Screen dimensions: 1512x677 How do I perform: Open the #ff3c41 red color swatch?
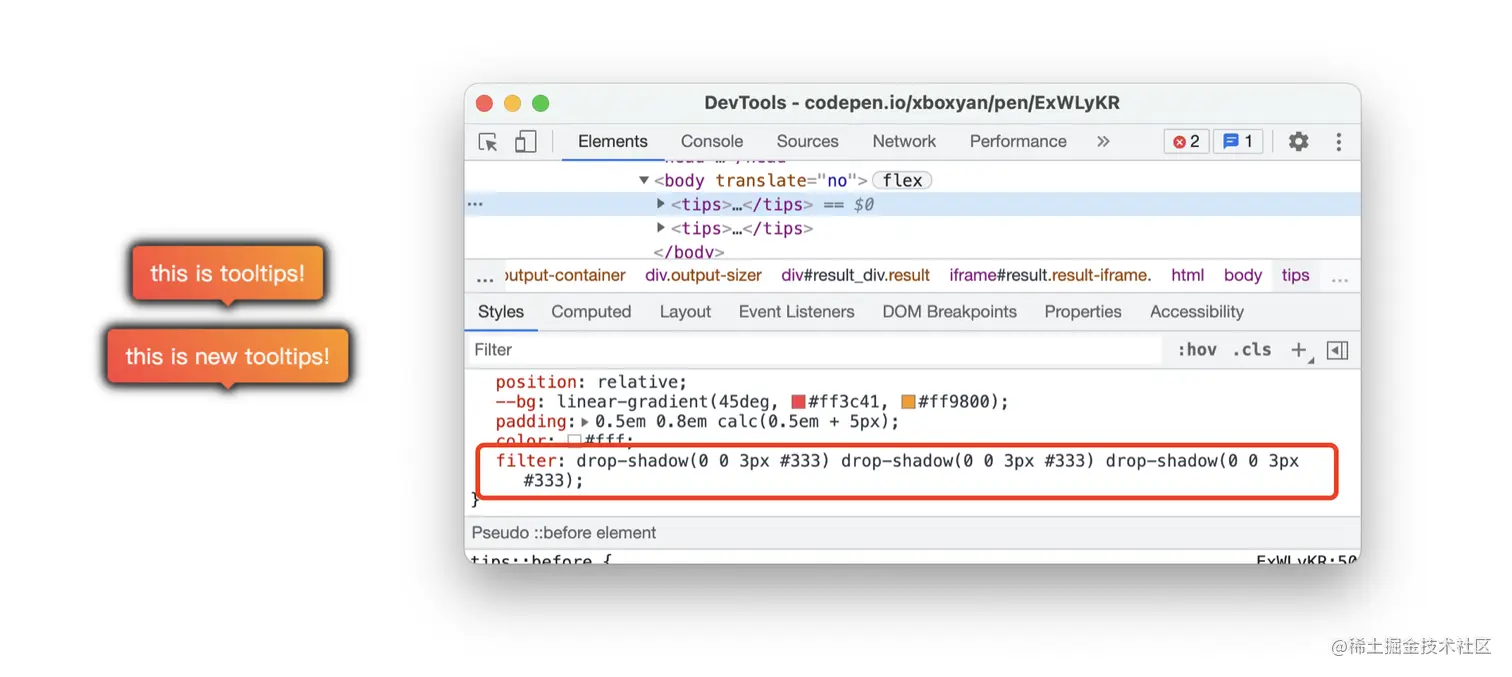798,402
